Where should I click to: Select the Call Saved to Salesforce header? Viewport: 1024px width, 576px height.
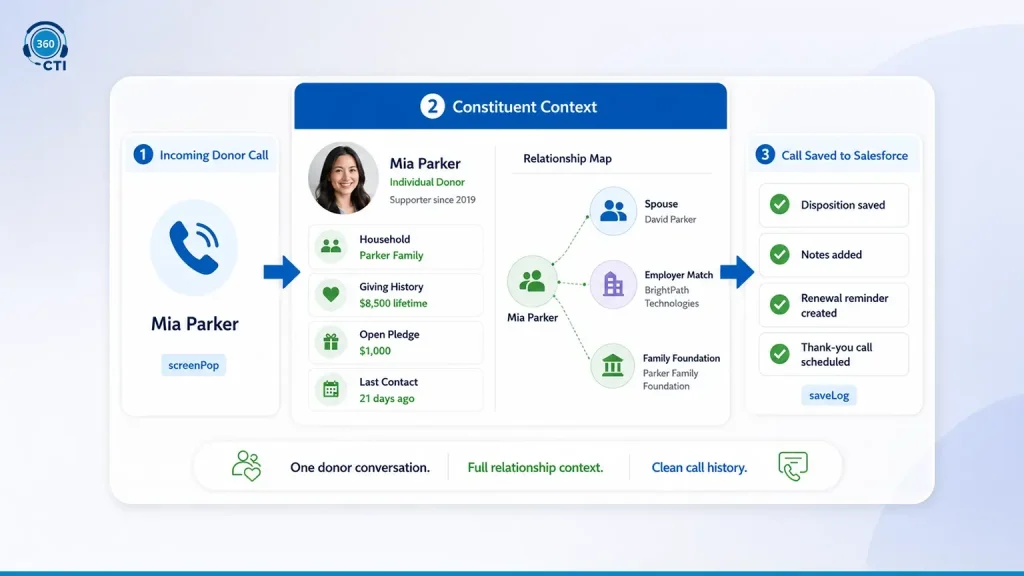pos(834,155)
